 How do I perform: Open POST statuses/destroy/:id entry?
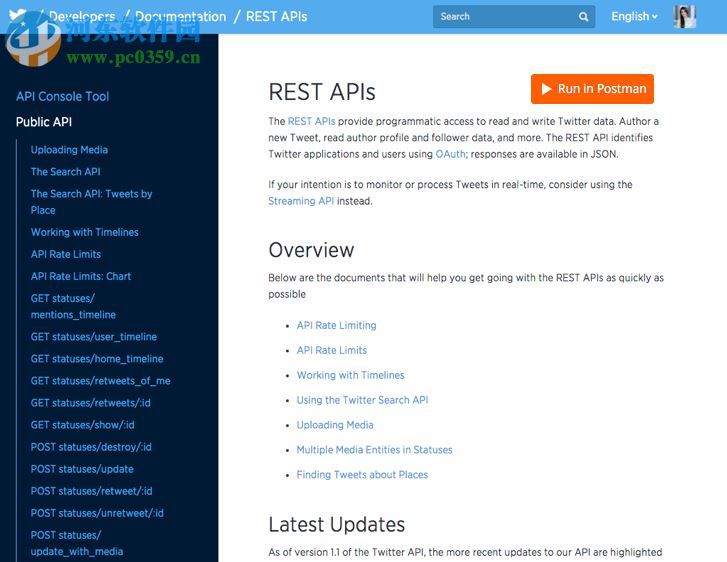(x=91, y=447)
